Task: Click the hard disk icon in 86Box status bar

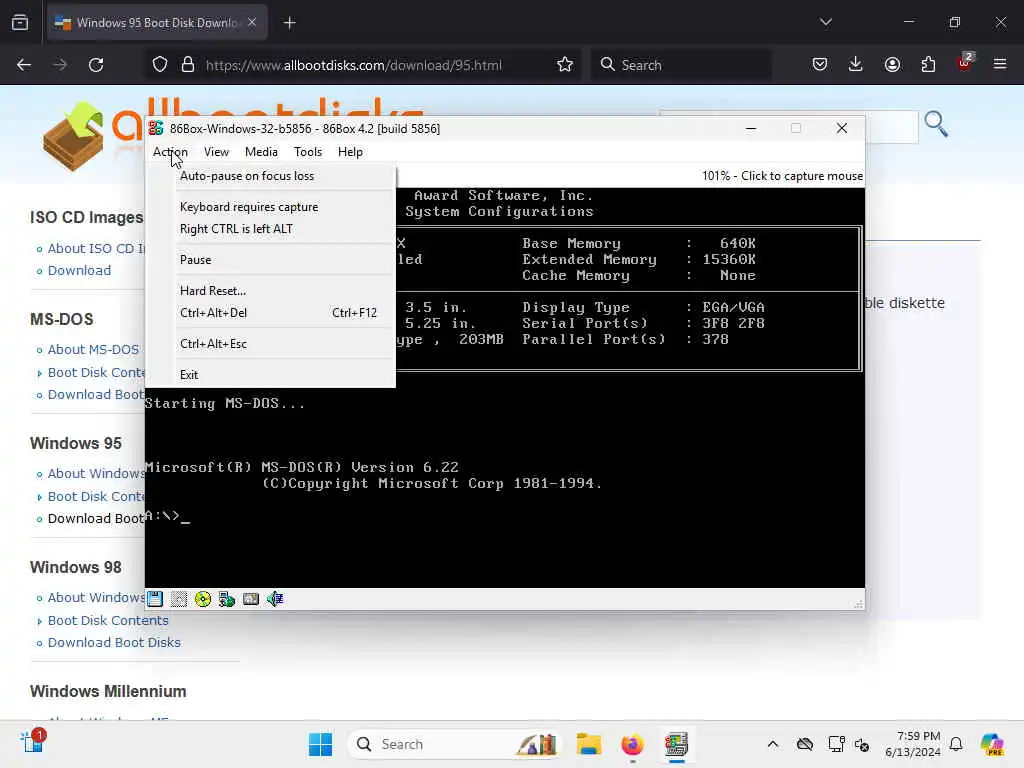Action: pyautogui.click(x=251, y=598)
